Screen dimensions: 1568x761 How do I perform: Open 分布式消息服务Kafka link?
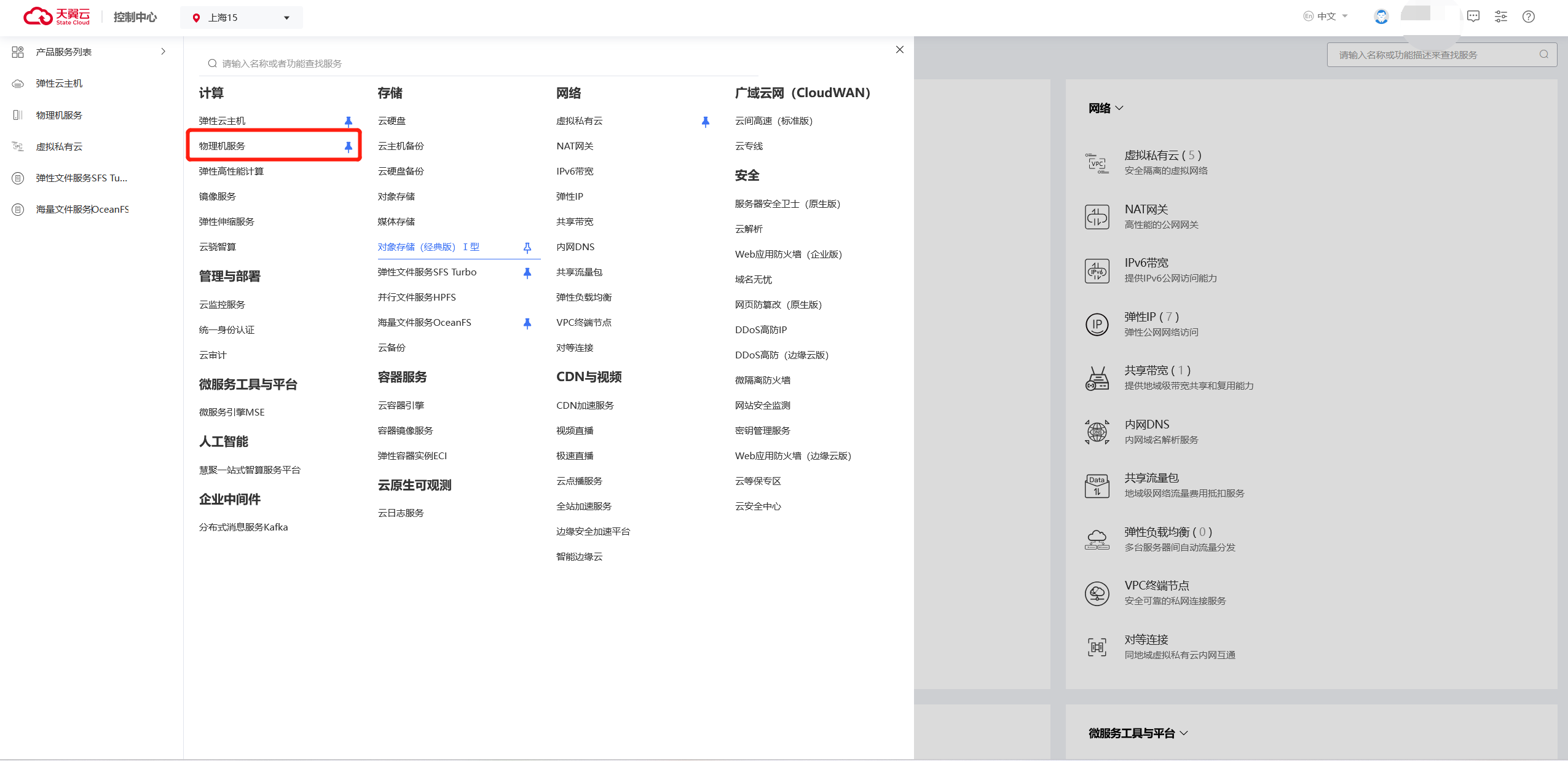[243, 527]
